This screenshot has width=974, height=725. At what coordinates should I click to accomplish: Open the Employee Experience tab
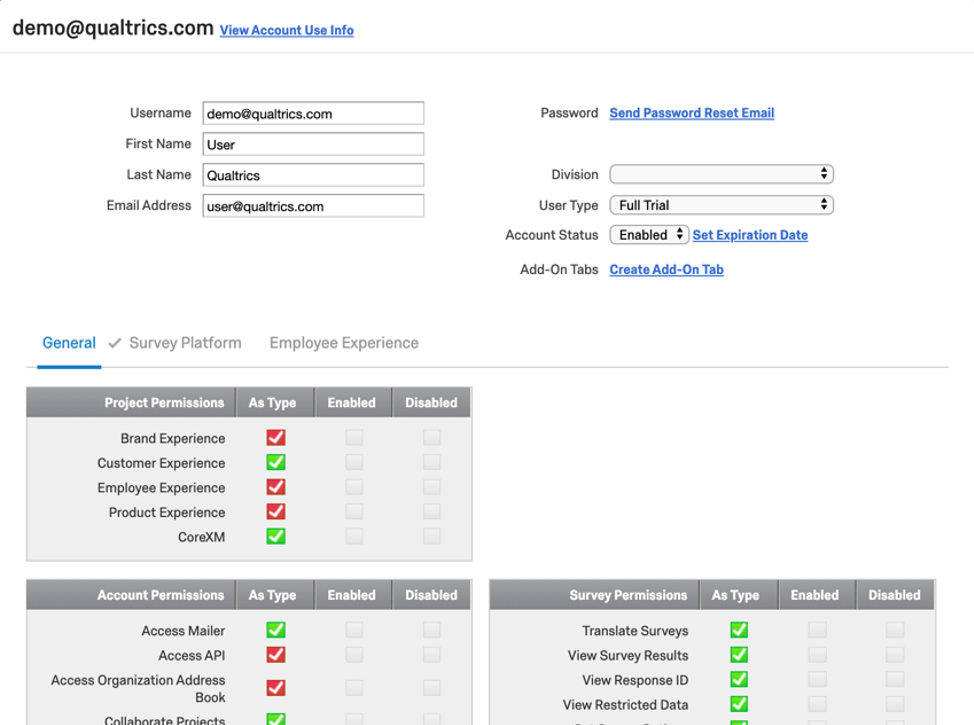tap(343, 342)
